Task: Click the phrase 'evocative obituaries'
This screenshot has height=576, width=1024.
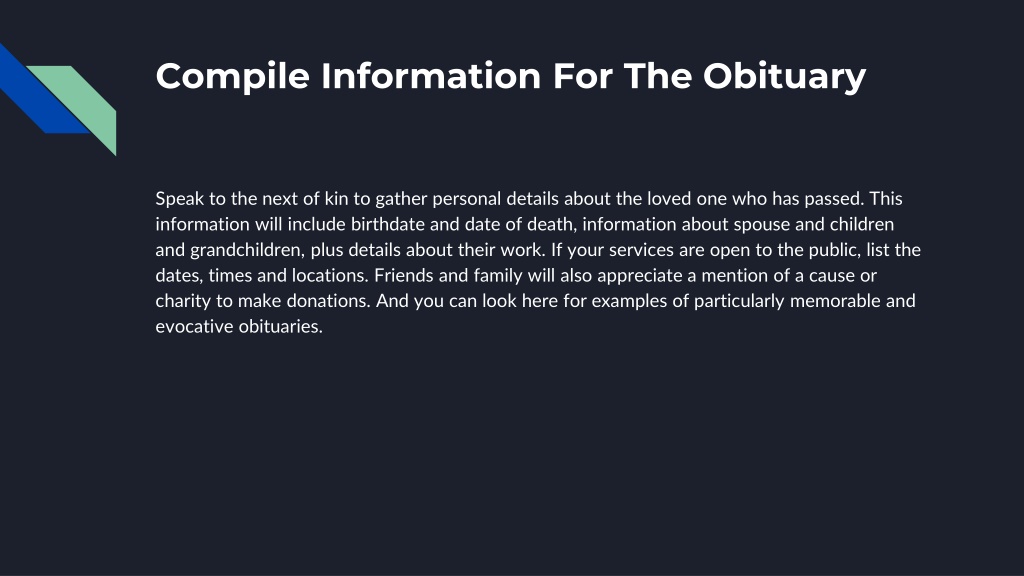Action: click(x=238, y=327)
